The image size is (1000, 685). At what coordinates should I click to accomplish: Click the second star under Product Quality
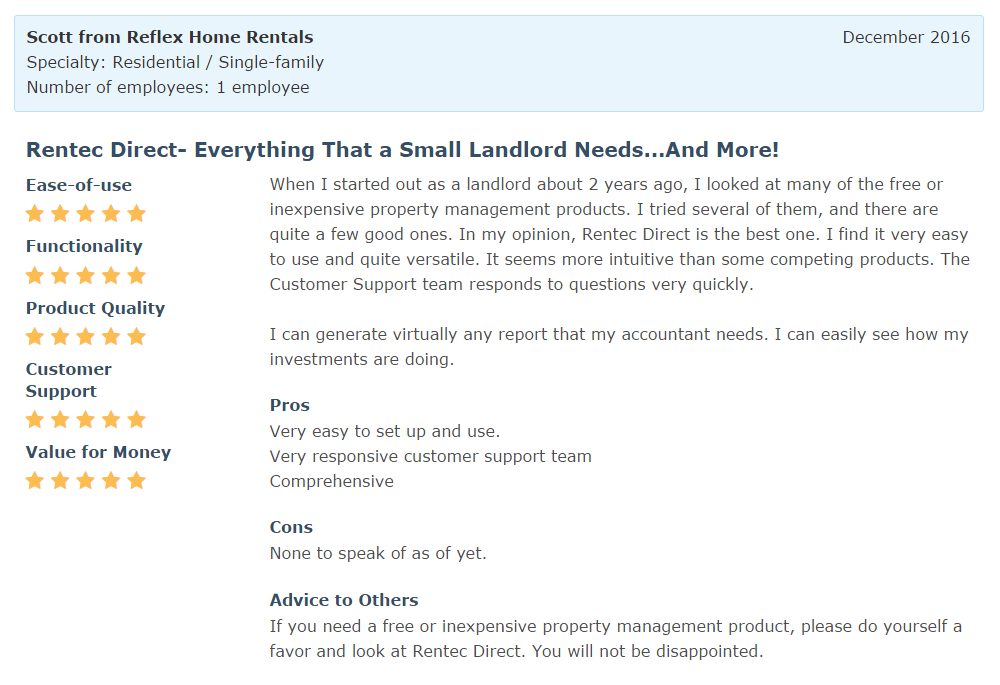pyautogui.click(x=61, y=336)
